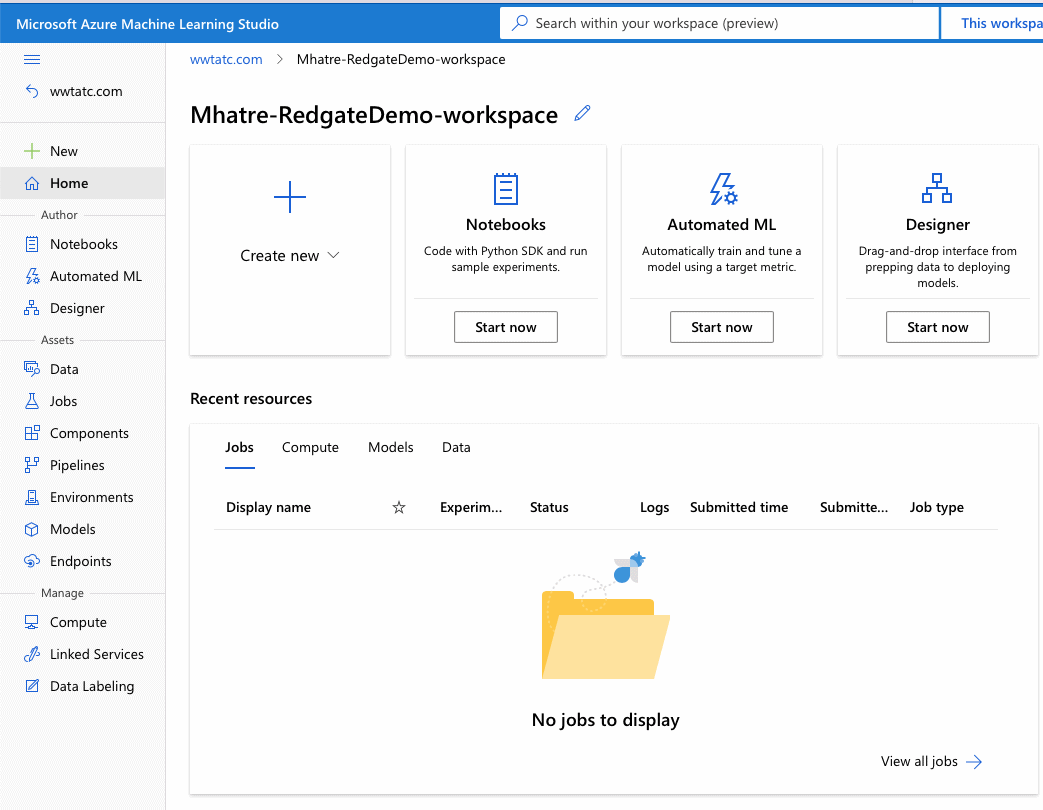1043x810 pixels.
Task: Switch to the Compute tab in Recent resources
Action: click(310, 448)
